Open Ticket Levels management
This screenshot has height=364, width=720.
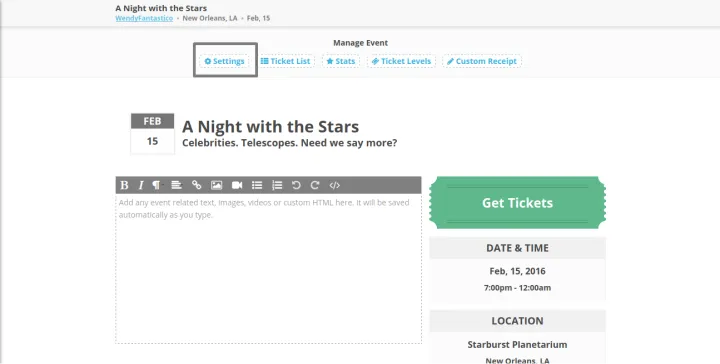click(401, 61)
